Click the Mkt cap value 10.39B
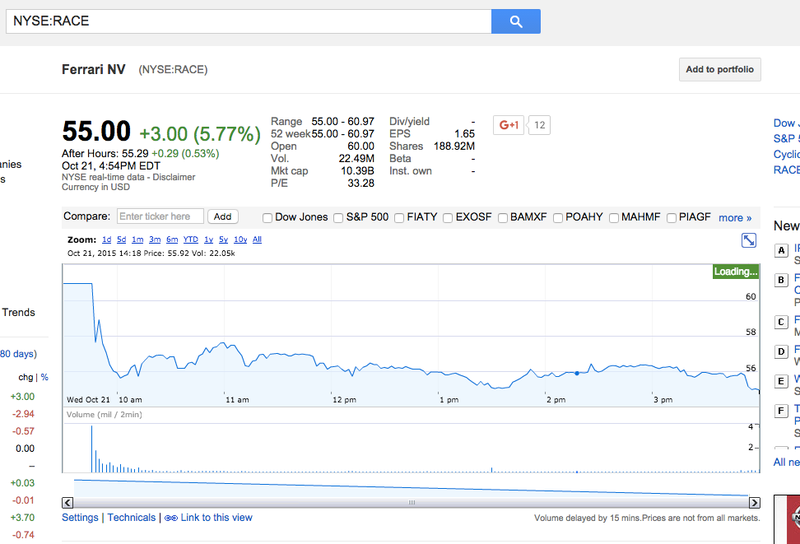The height and width of the screenshot is (544, 800). click(357, 171)
